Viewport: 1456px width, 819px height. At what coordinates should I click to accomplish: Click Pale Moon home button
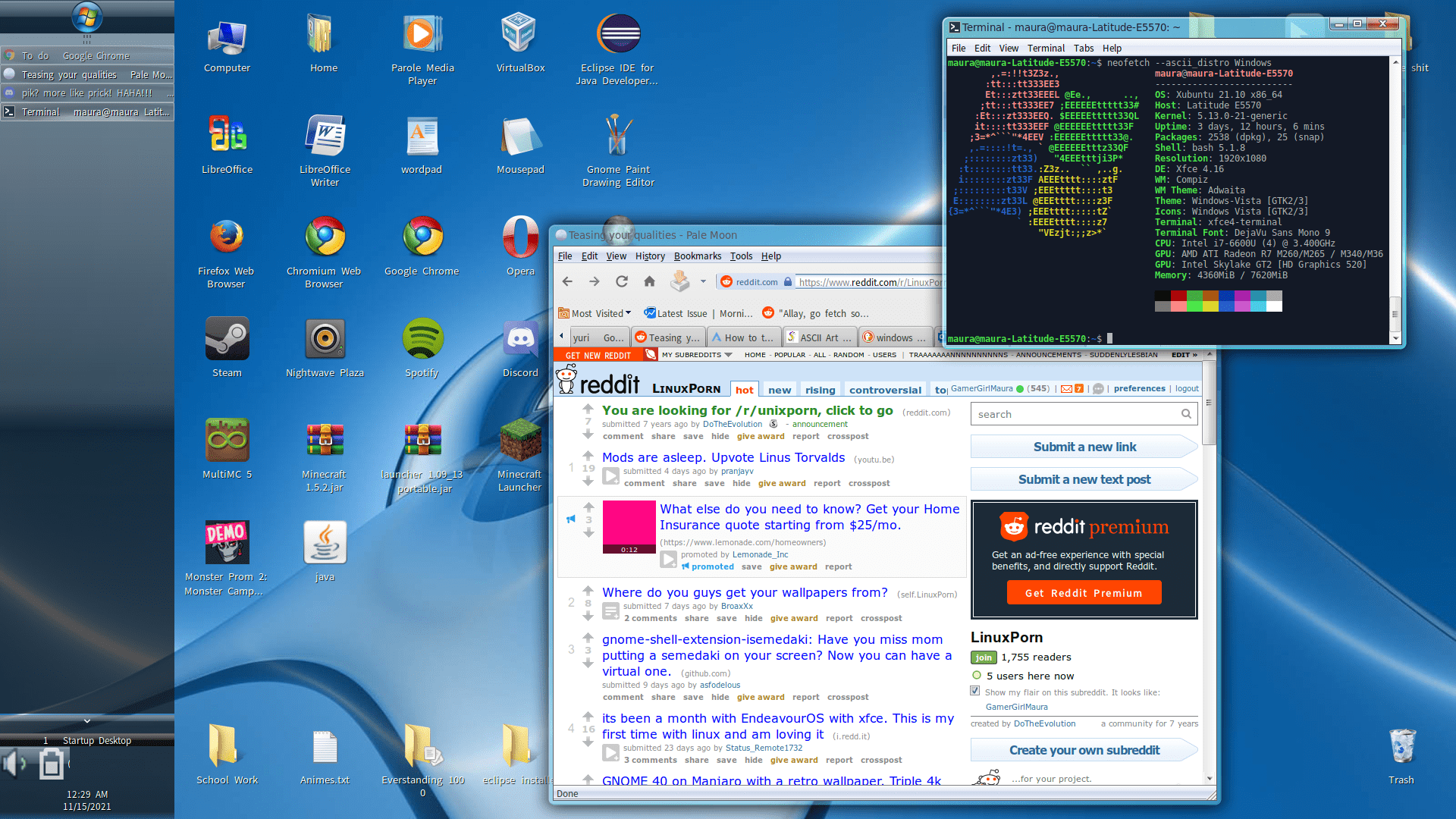point(649,281)
